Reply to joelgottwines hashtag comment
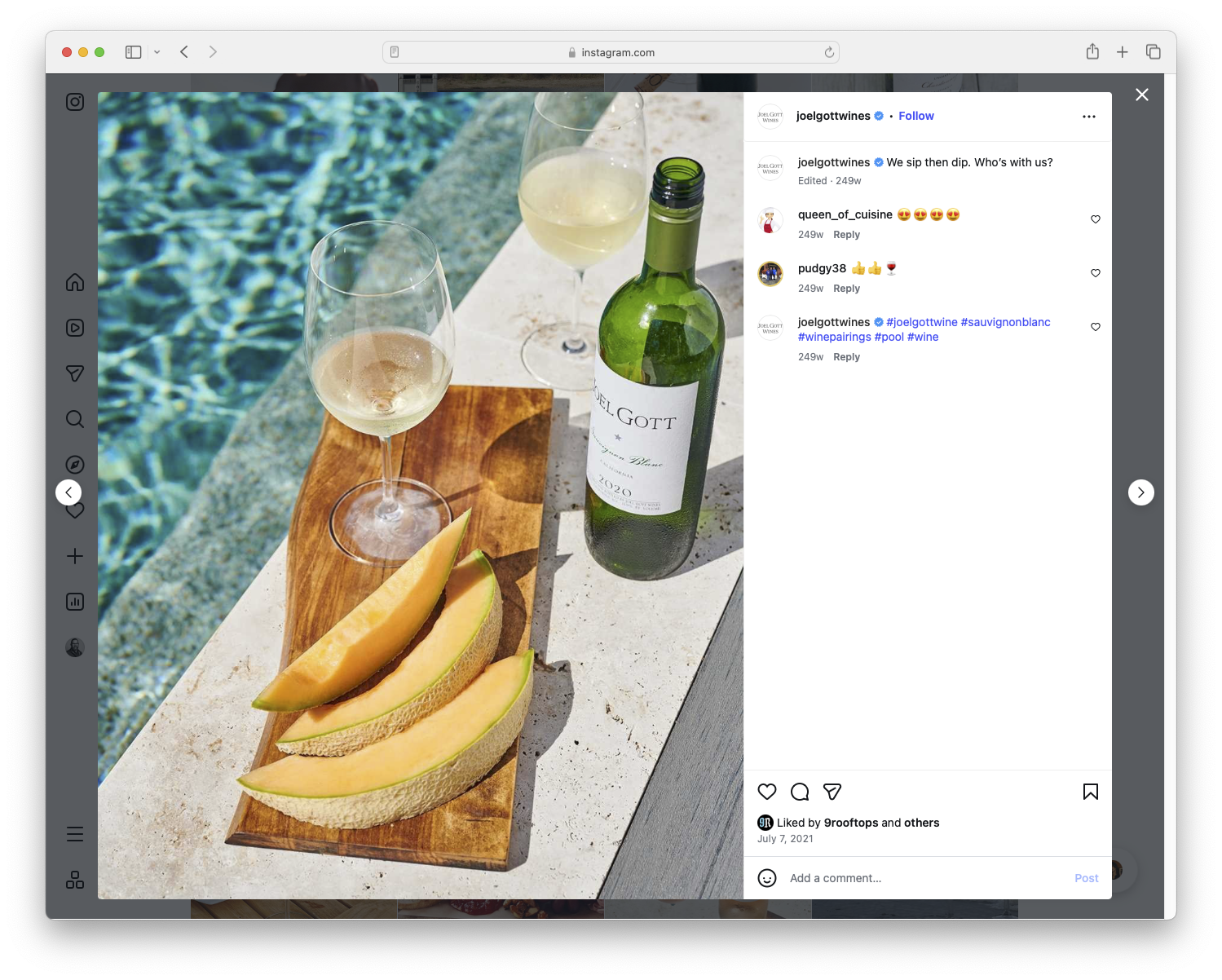 point(846,357)
